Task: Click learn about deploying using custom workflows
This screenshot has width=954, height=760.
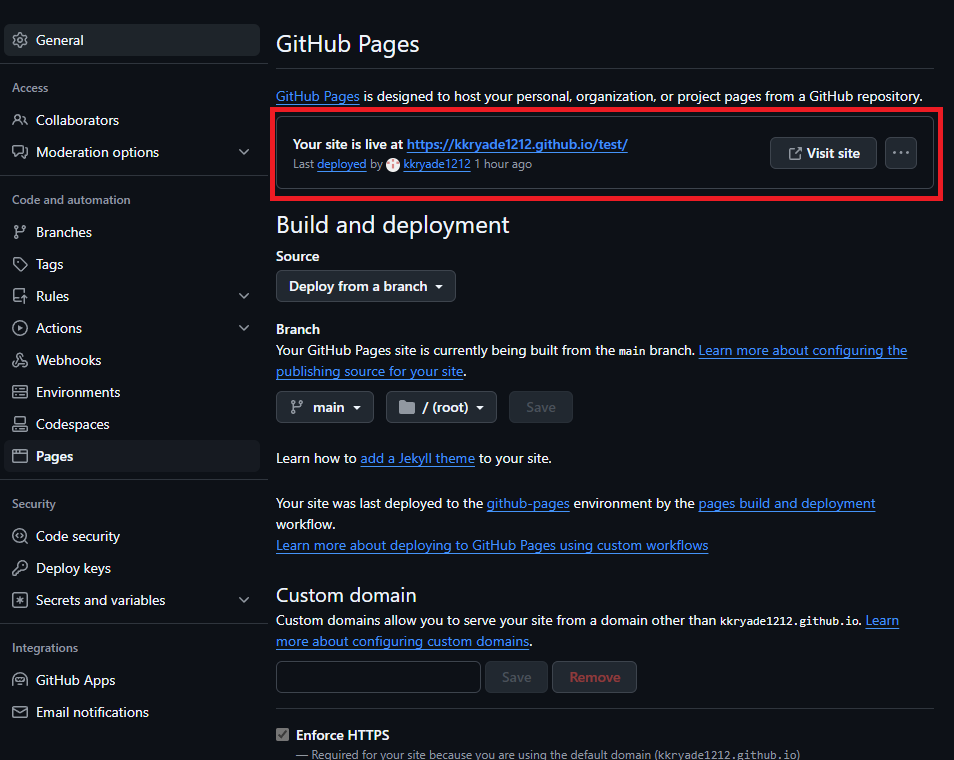Action: coord(492,545)
